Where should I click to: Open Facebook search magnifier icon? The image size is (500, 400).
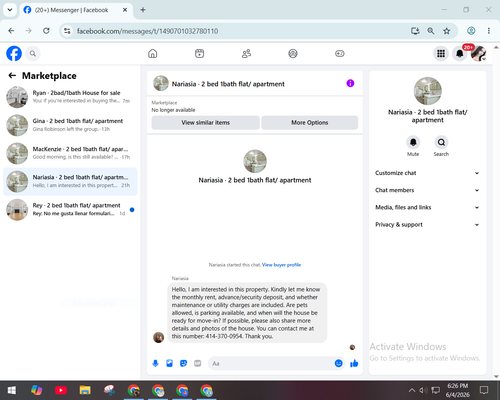tap(33, 53)
